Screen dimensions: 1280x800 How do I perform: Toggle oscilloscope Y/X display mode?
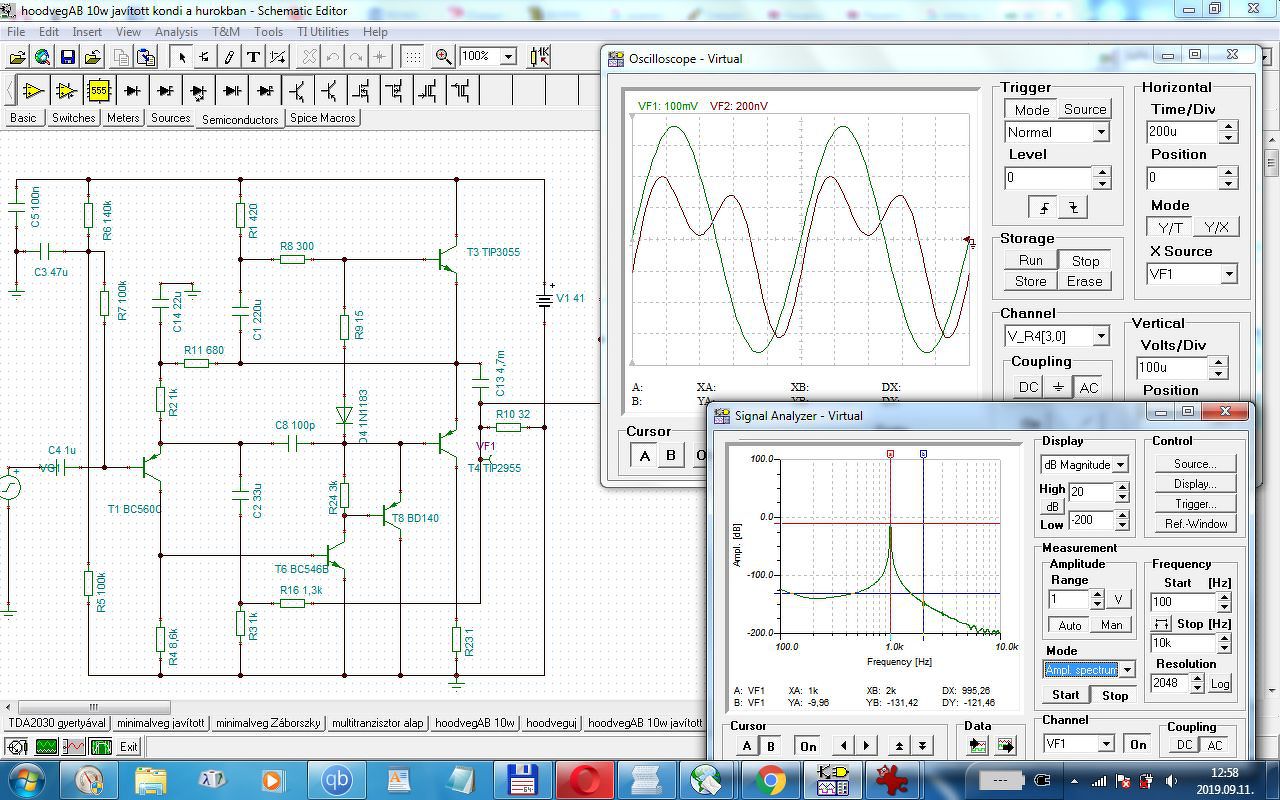[1216, 227]
